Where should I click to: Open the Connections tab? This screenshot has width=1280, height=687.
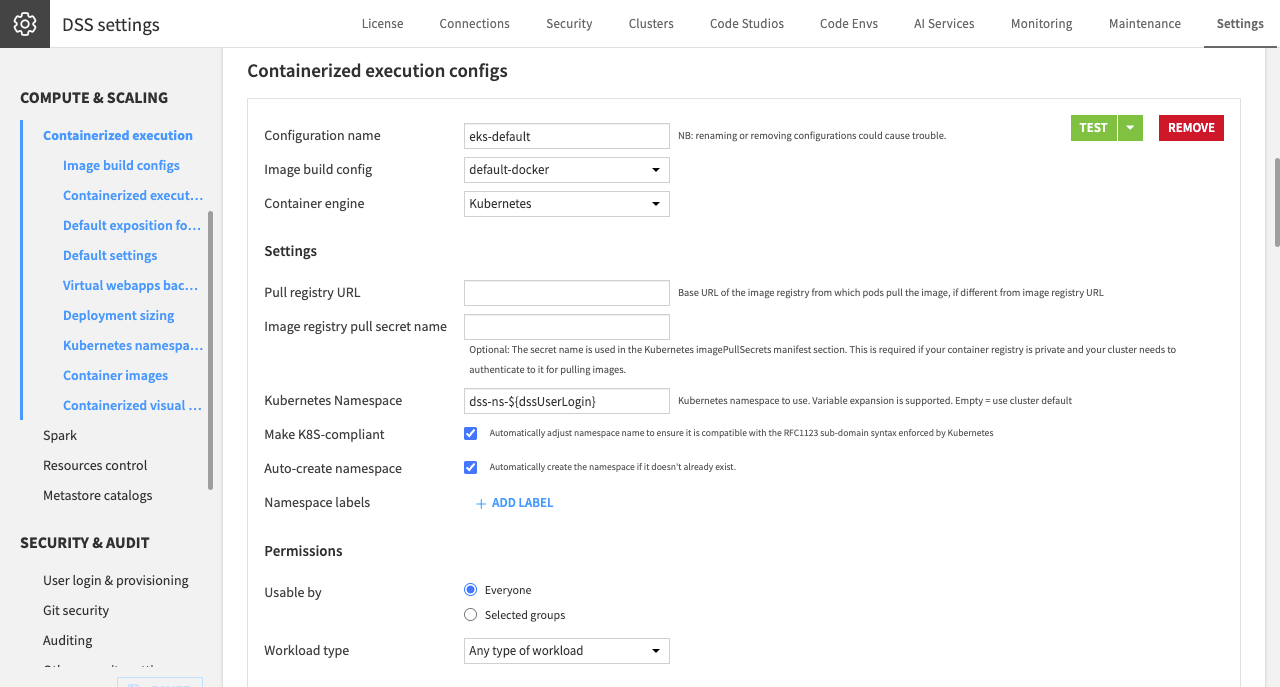point(474,24)
